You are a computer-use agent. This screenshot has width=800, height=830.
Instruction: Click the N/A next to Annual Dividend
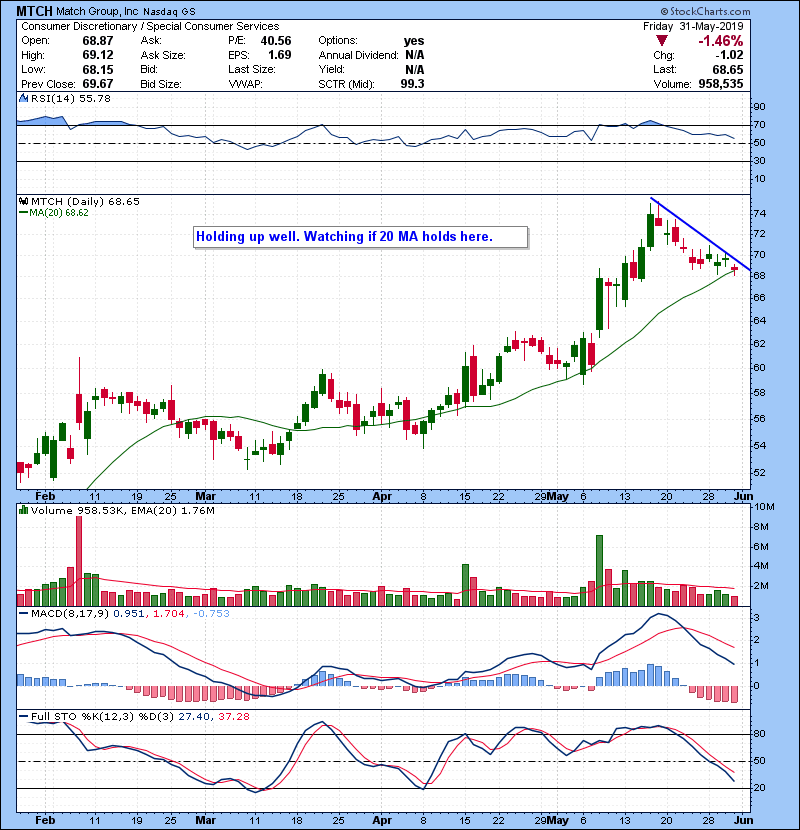(415, 55)
